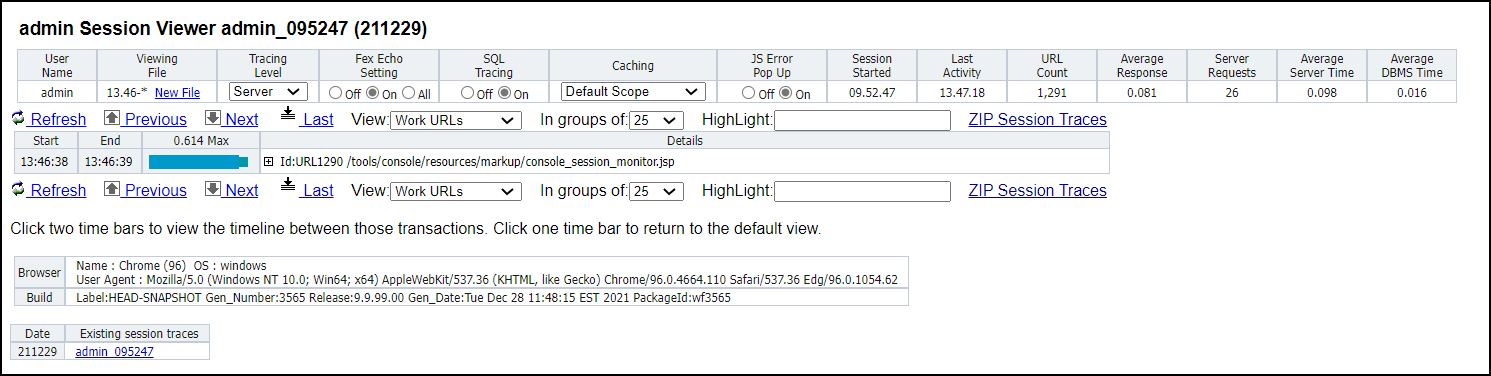
Task: Turn JS Error Pop Up Off
Action: [x=749, y=93]
